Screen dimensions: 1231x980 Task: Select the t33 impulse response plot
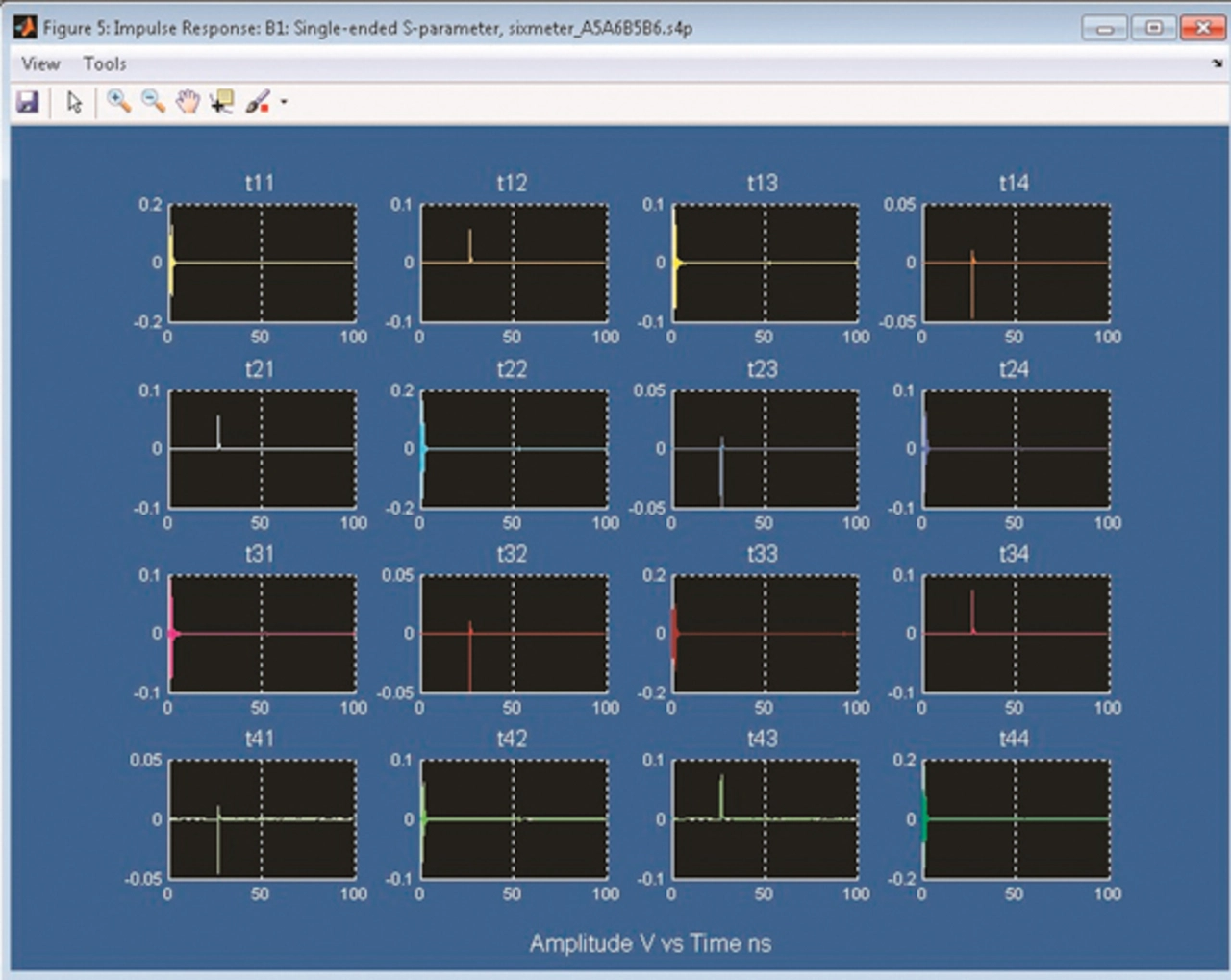(766, 634)
